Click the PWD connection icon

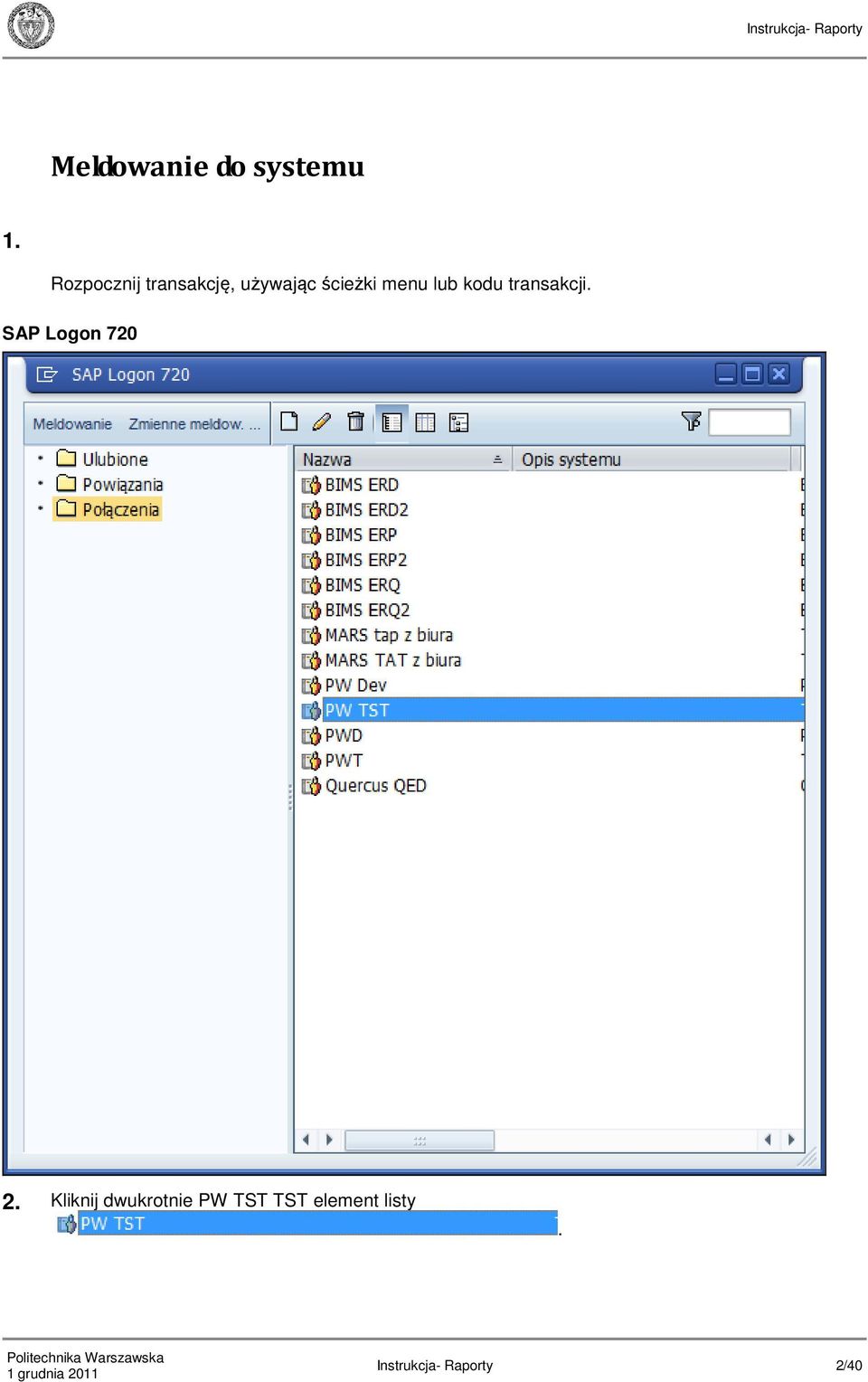(311, 736)
